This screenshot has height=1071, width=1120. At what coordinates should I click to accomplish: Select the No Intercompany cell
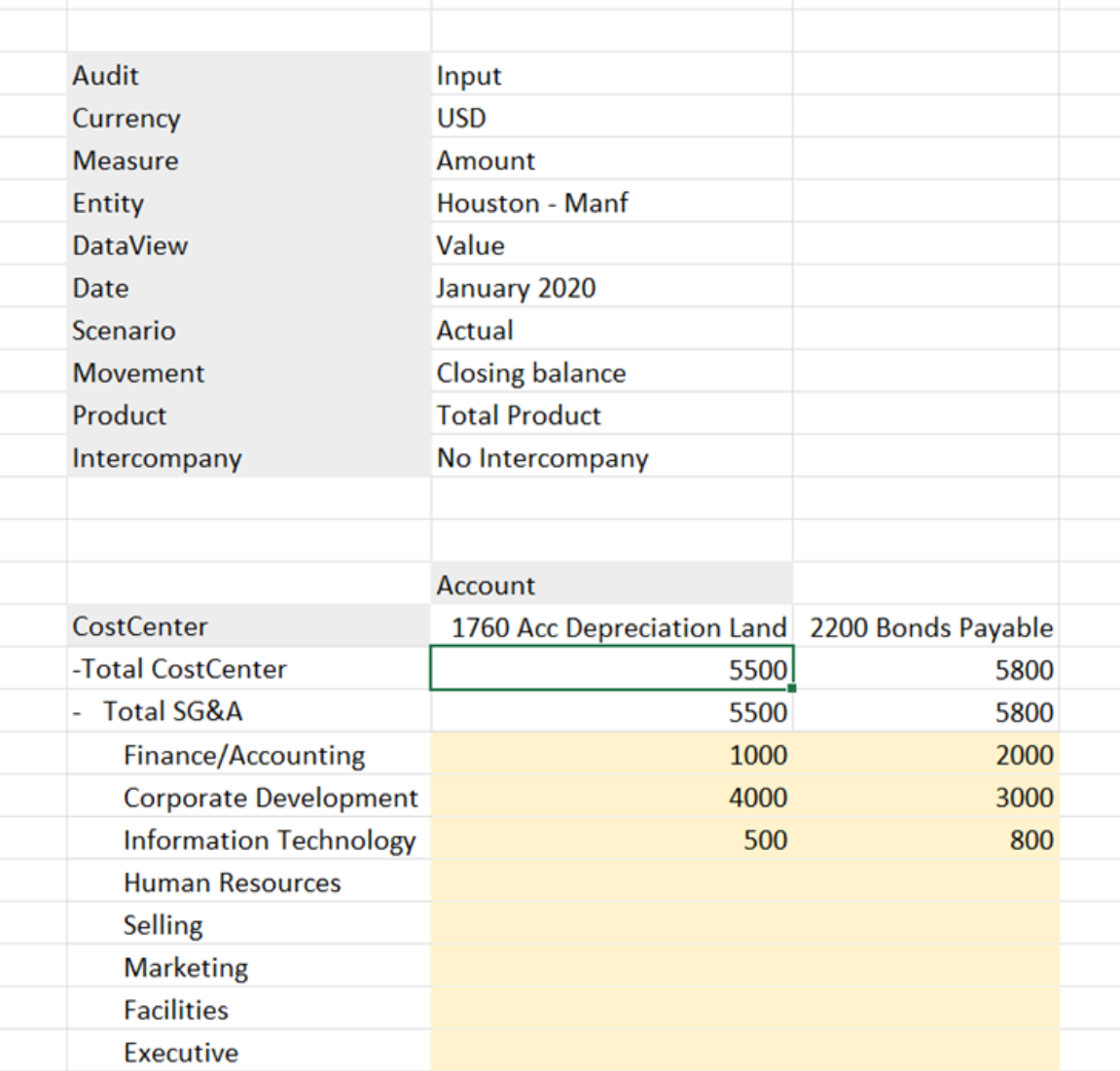pos(611,456)
